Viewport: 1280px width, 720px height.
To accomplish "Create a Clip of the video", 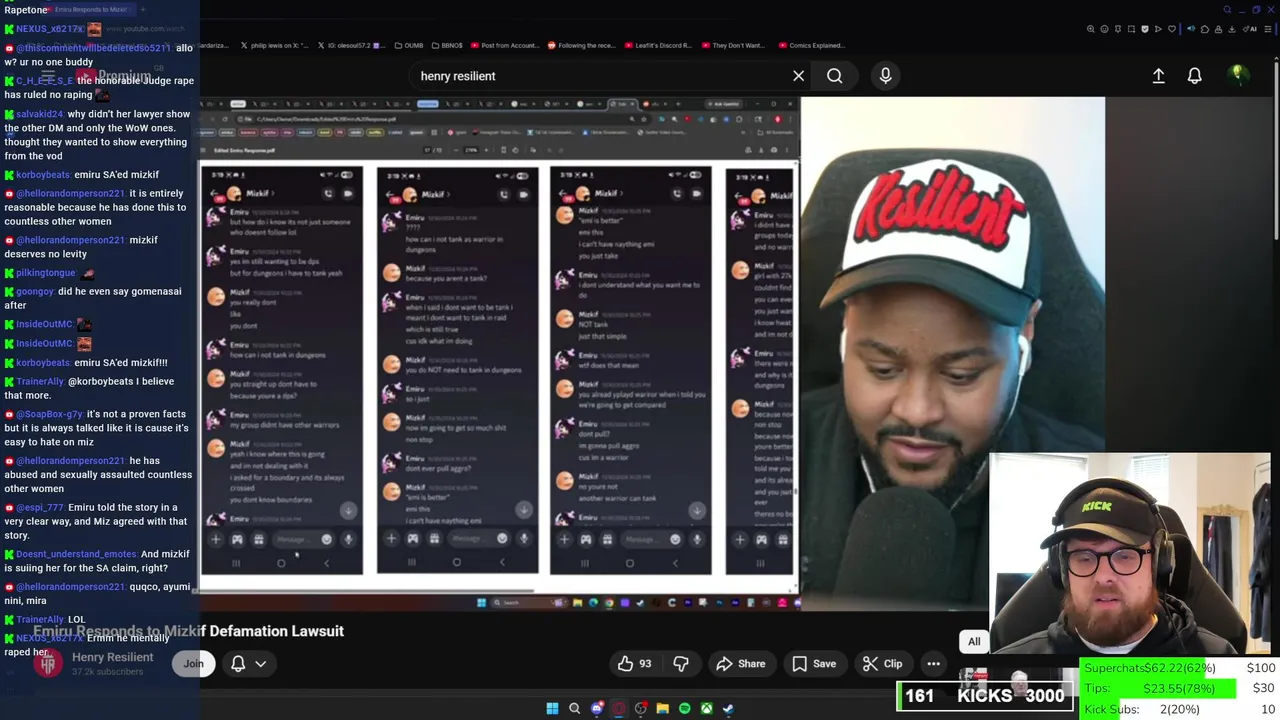I will coord(882,664).
